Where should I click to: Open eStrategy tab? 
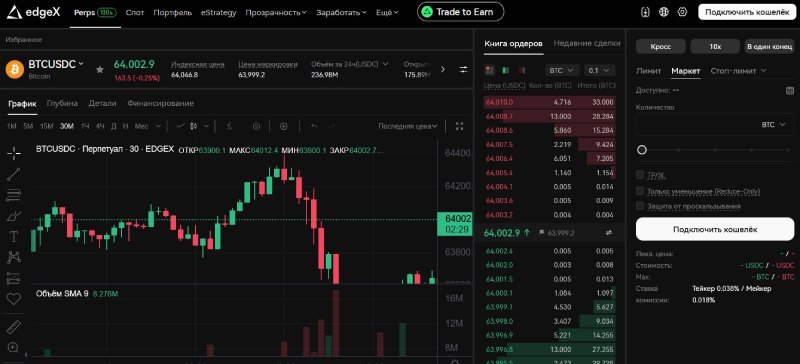(218, 13)
